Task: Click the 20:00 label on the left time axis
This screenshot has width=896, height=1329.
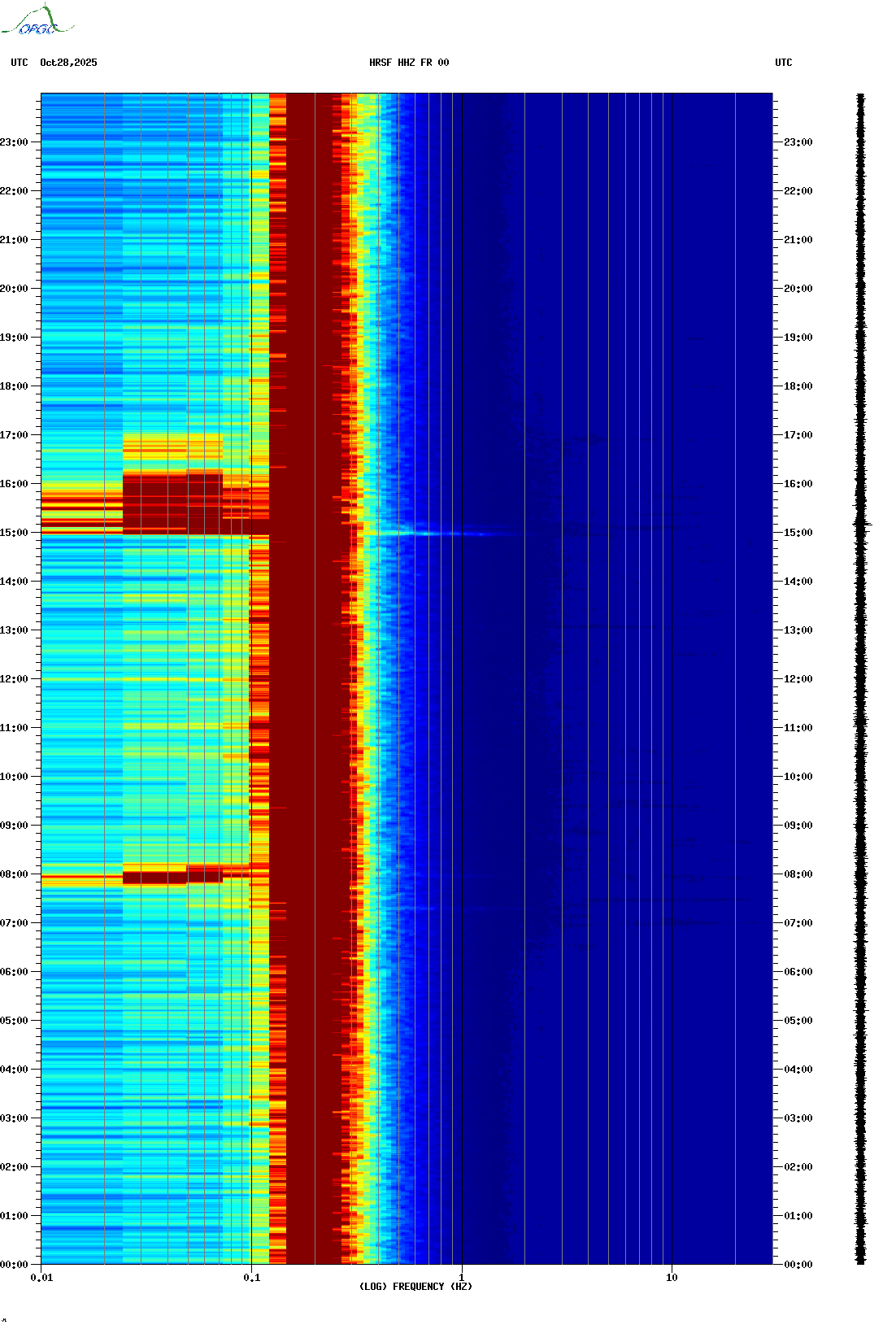Action: (15, 289)
